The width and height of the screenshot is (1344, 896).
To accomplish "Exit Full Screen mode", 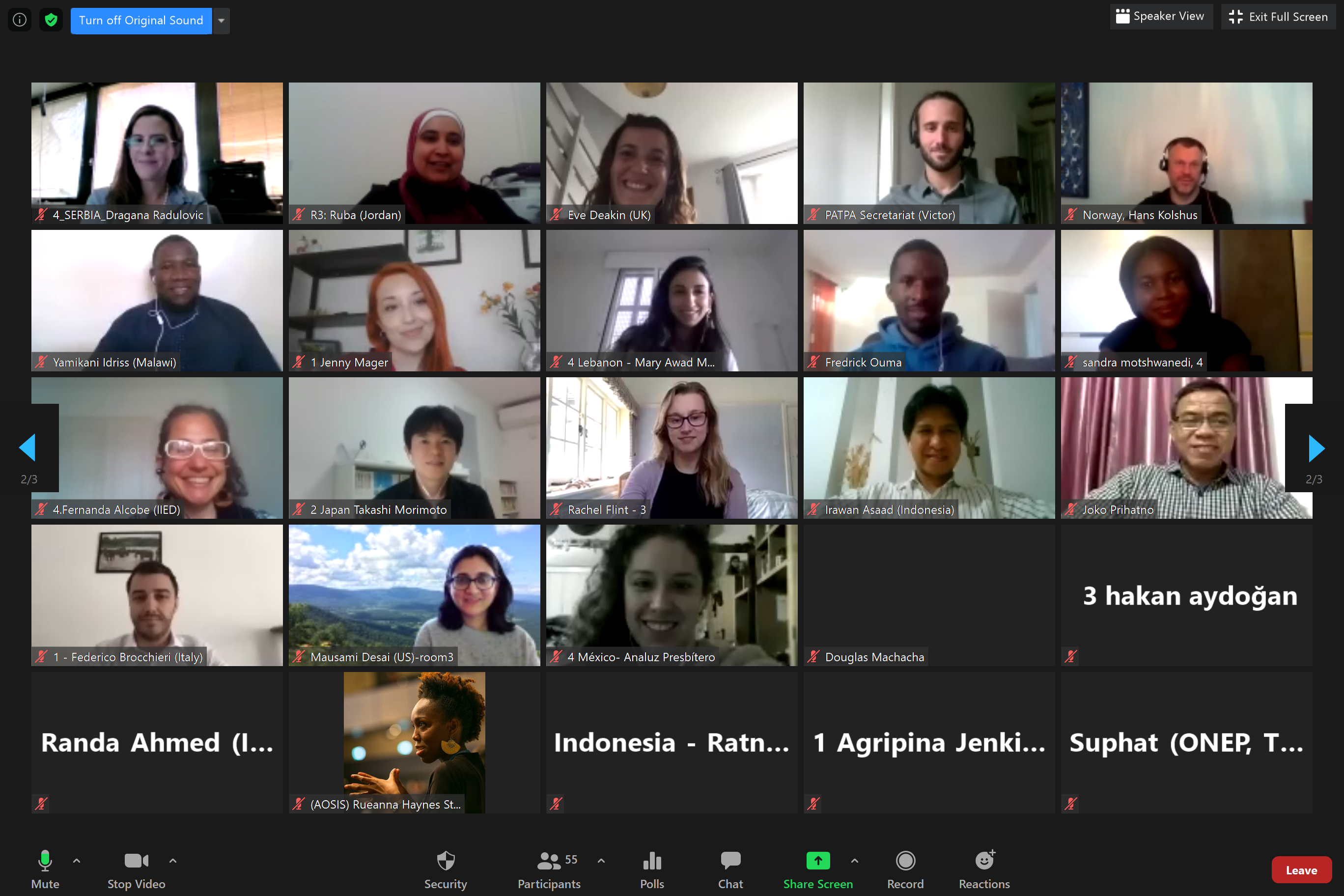I will pos(1278,17).
